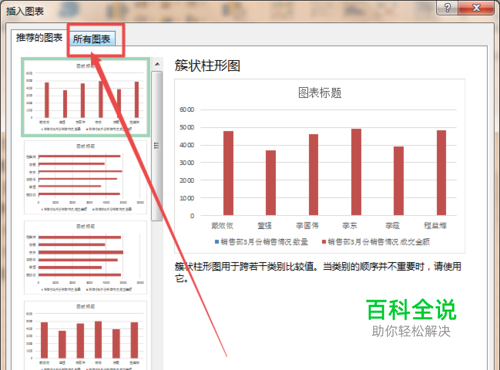Click the help question mark button
This screenshot has height=370, width=500.
(447, 8)
